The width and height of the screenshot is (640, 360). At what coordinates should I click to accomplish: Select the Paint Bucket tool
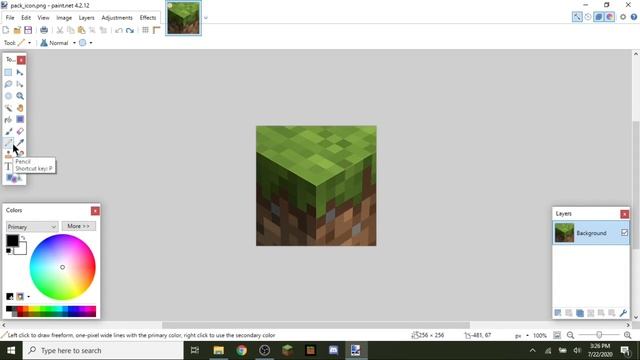(x=8, y=120)
